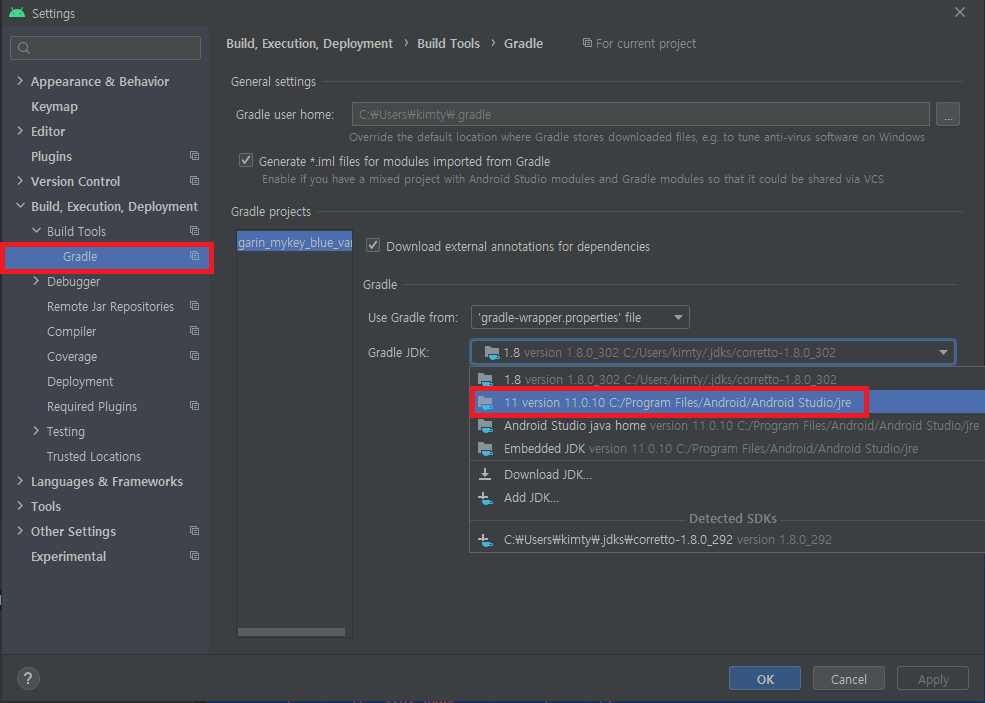Viewport: 985px width, 703px height.
Task: Select Gradle in the settings tree
Action: [107, 256]
